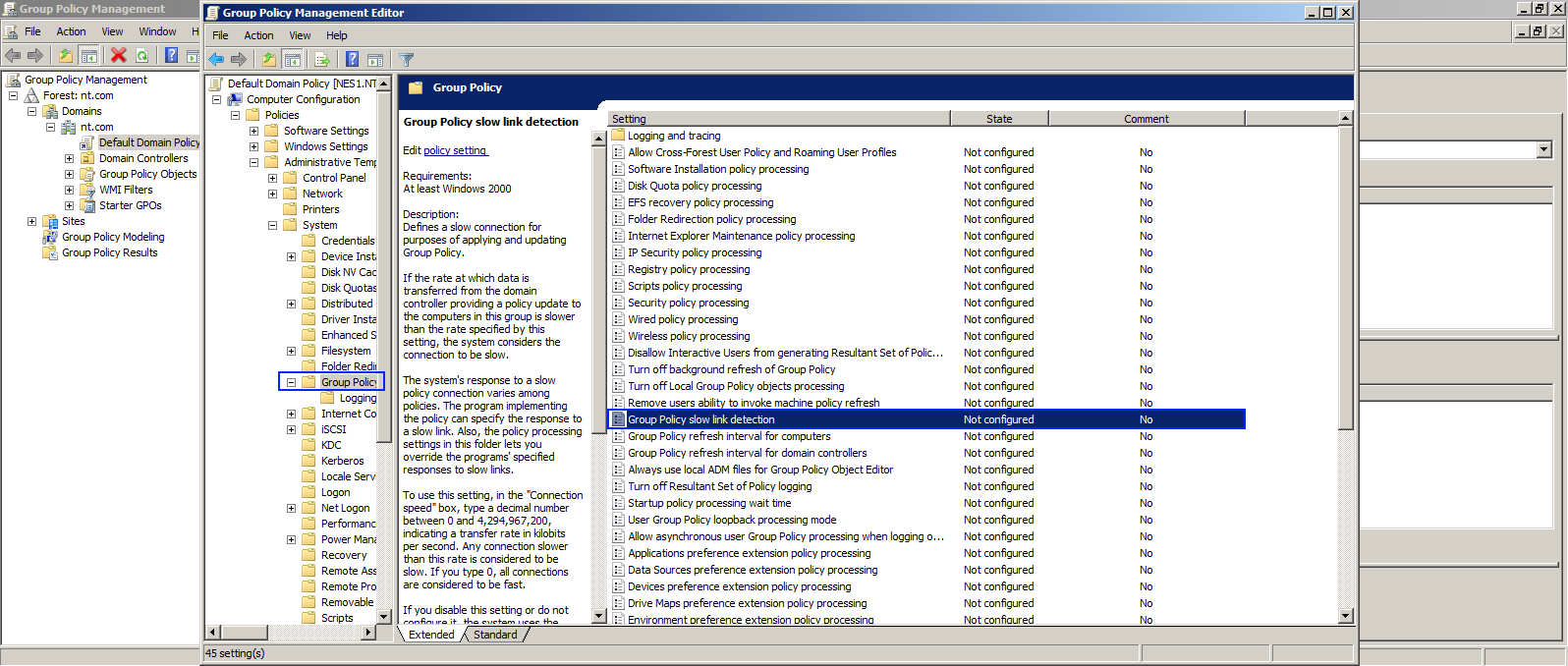Click the Registry policy processing setting icon

coord(618,269)
